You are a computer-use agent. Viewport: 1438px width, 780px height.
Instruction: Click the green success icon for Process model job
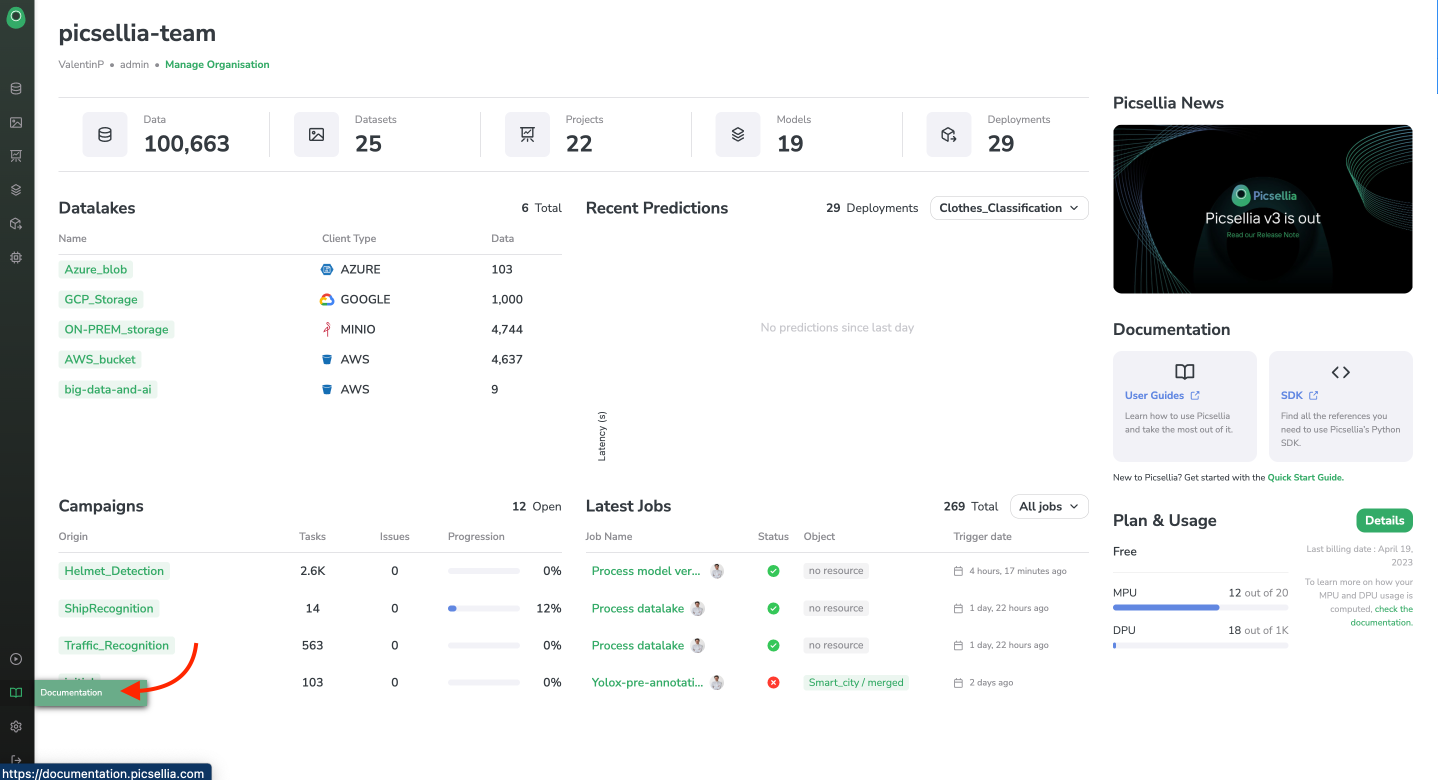pyautogui.click(x=773, y=571)
